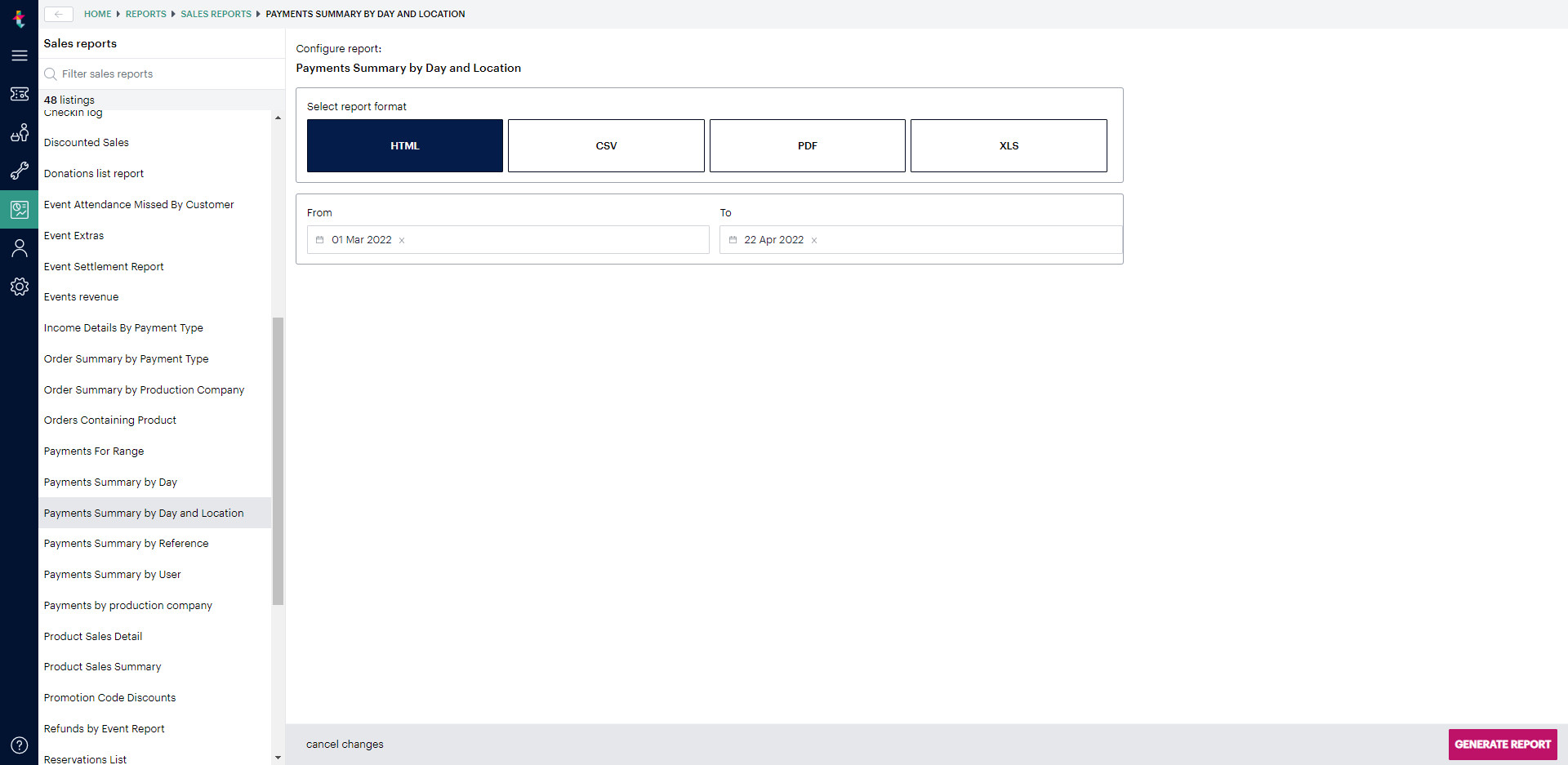Image resolution: width=1568 pixels, height=765 pixels.
Task: Select the reports sidebar icon
Action: (20, 209)
